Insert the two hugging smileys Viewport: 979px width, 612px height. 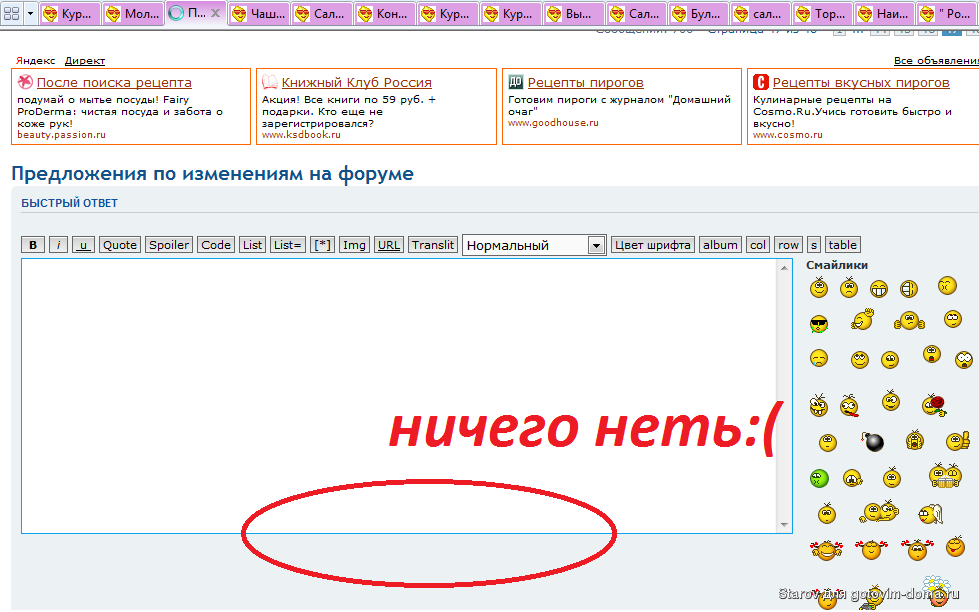[x=879, y=511]
